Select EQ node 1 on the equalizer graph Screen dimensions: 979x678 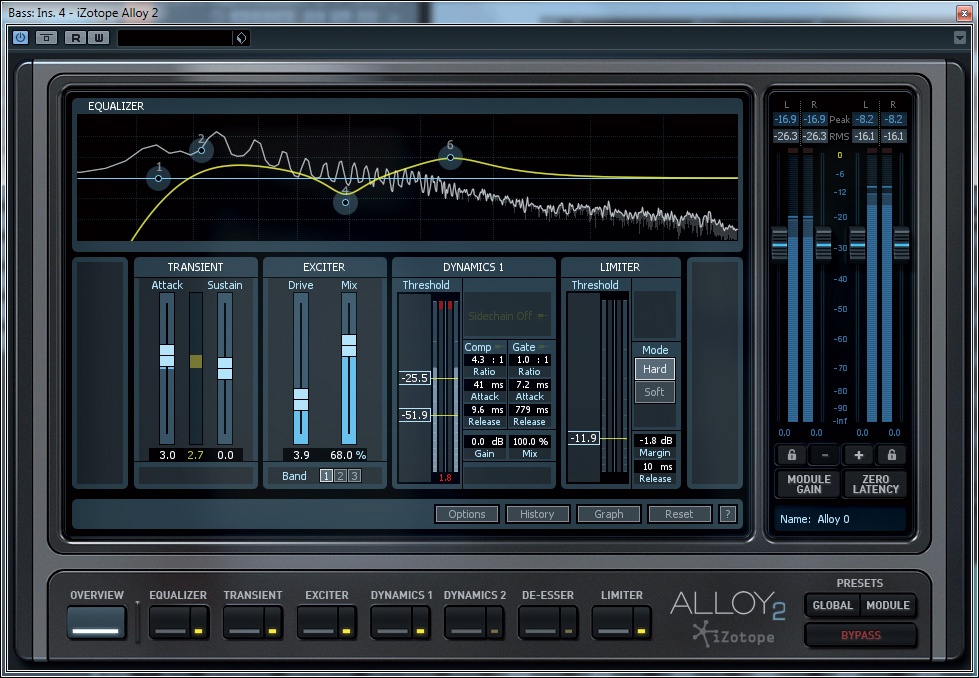click(158, 178)
